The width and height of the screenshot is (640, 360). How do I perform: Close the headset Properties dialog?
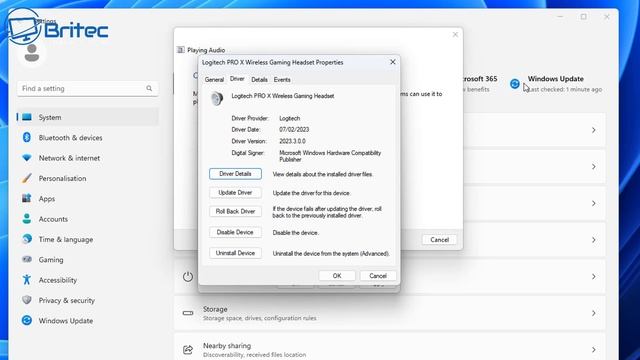point(393,62)
